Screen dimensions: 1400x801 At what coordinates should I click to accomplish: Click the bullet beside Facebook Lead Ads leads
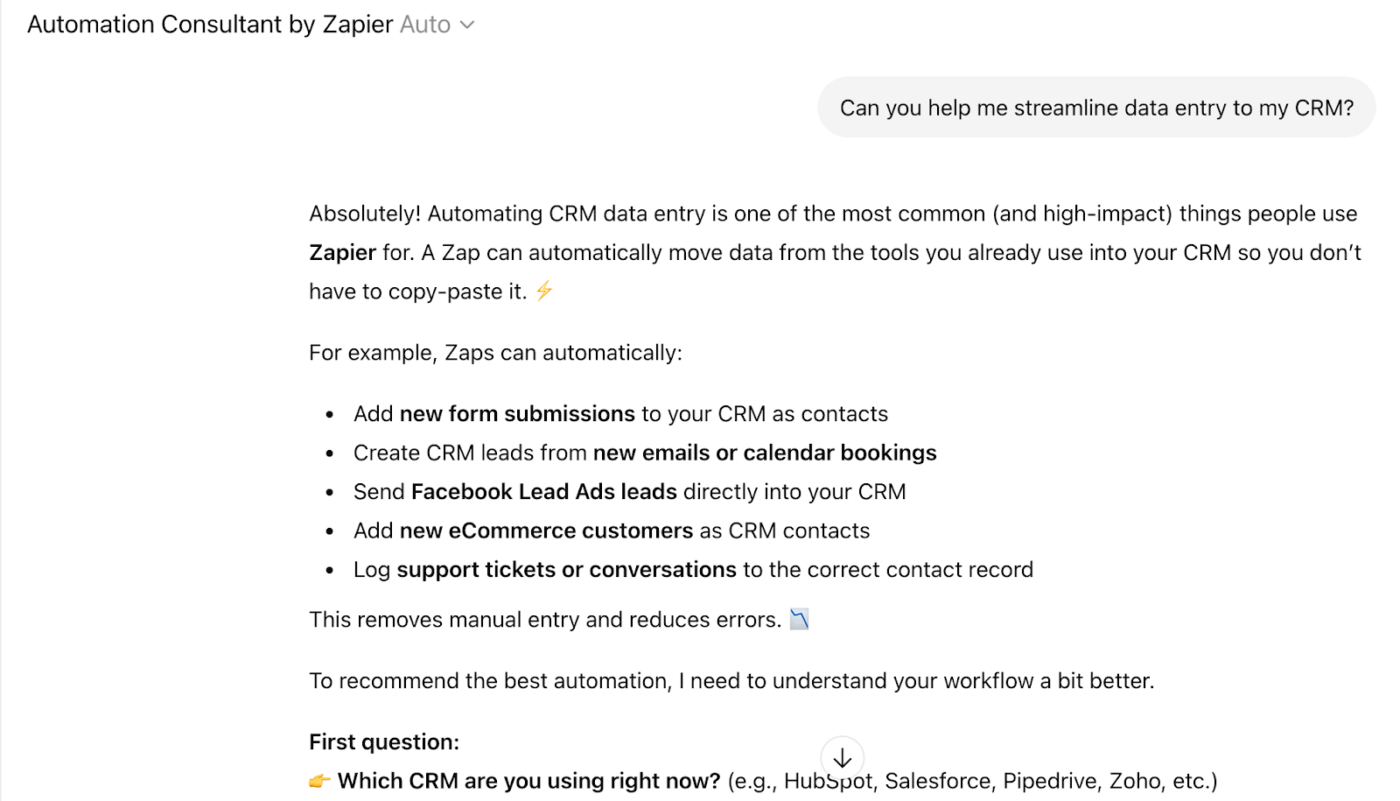coord(330,491)
